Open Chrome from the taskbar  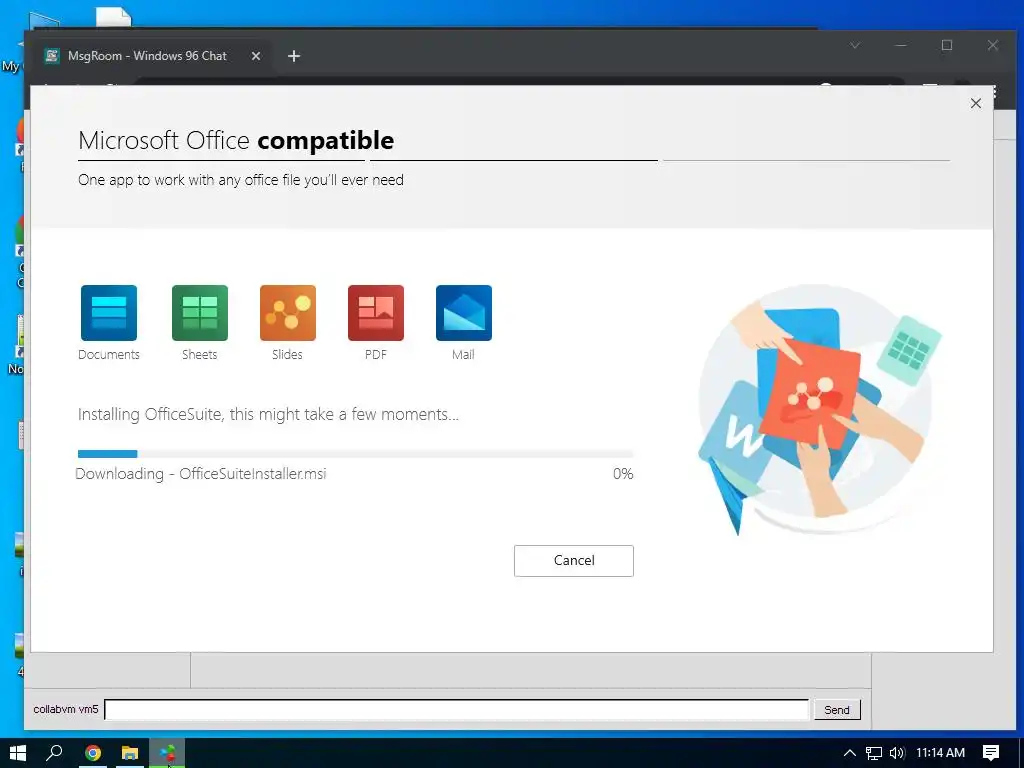93,753
